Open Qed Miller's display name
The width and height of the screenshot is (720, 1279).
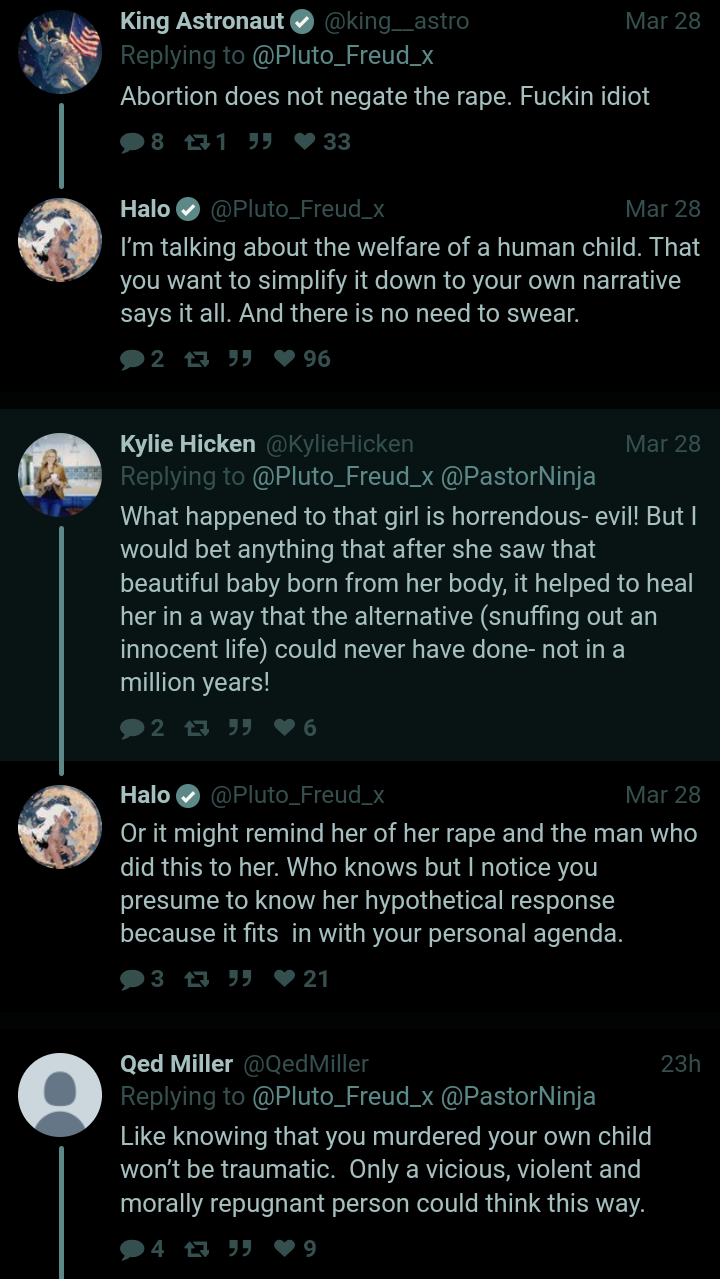(x=176, y=1063)
